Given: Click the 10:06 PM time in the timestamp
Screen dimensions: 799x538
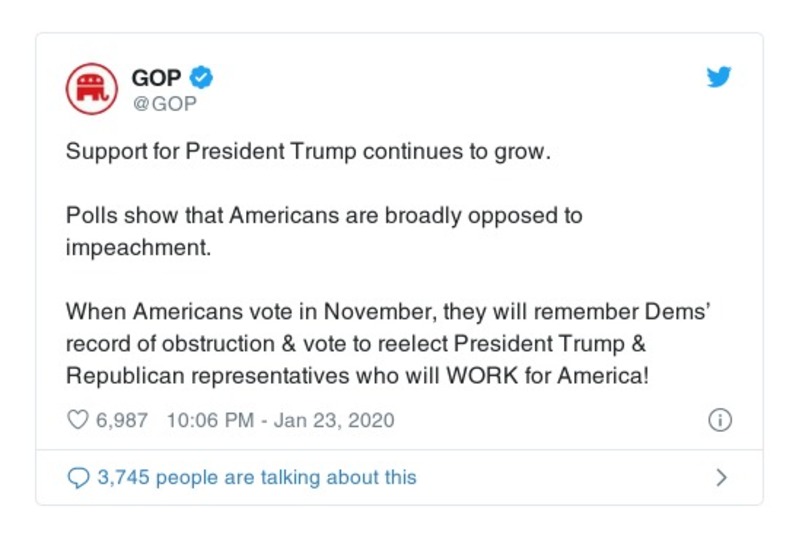Looking at the screenshot, I should 210,420.
